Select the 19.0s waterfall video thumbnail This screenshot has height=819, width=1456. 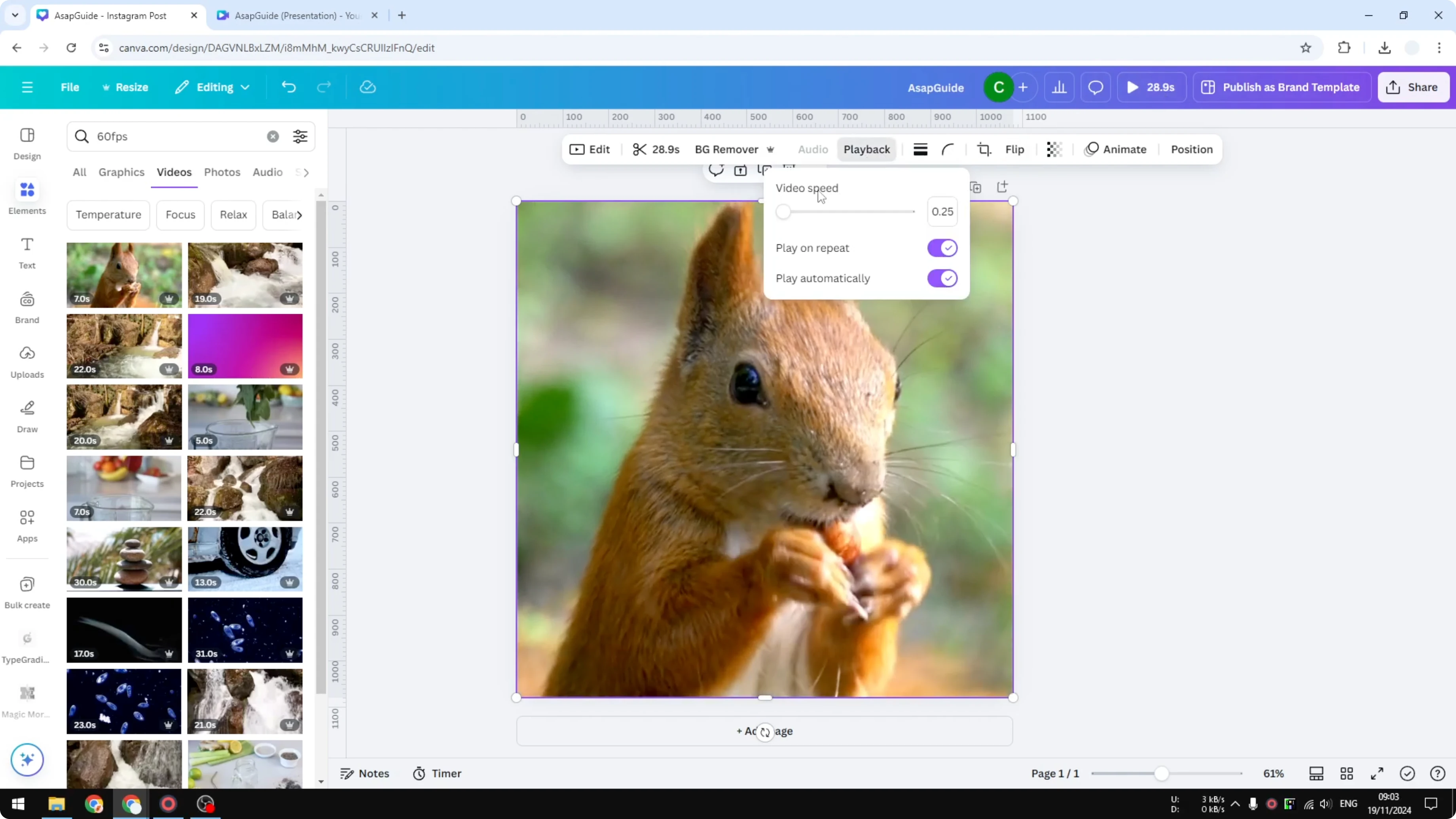(x=245, y=275)
